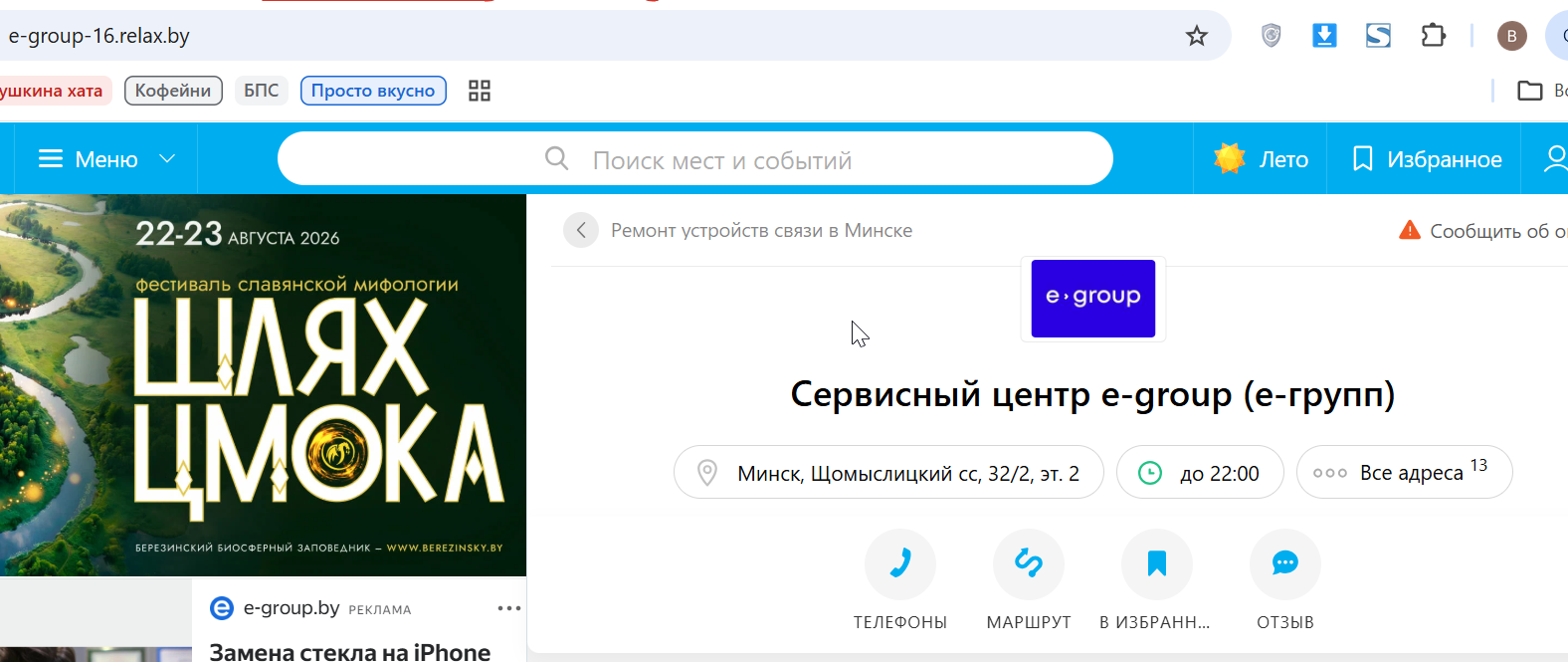Open the ушкина хата bookmark
The width and height of the screenshot is (1568, 662).
point(54,91)
